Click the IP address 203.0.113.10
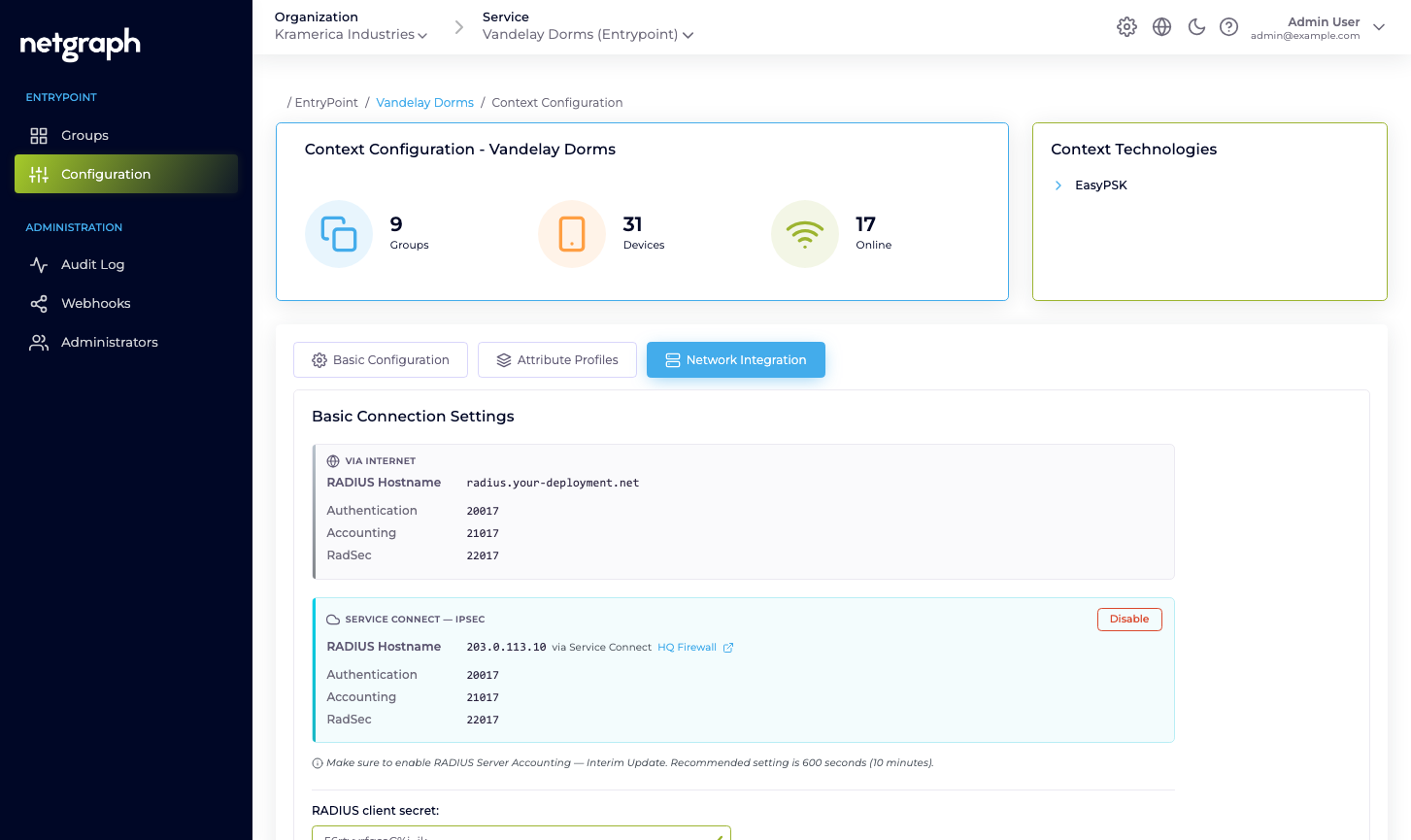The image size is (1411, 840). (x=506, y=647)
